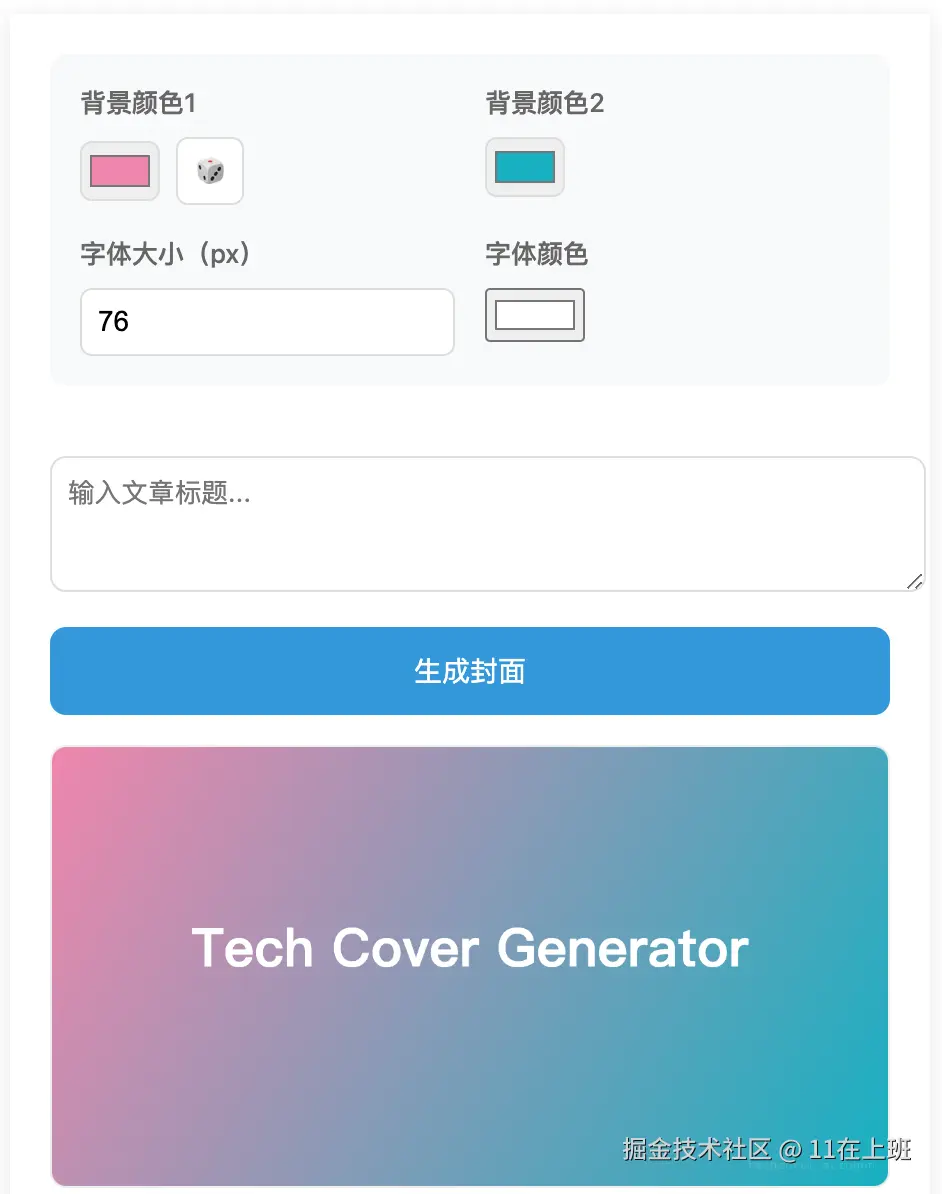Click the word "Cover" in preview title

[405, 948]
